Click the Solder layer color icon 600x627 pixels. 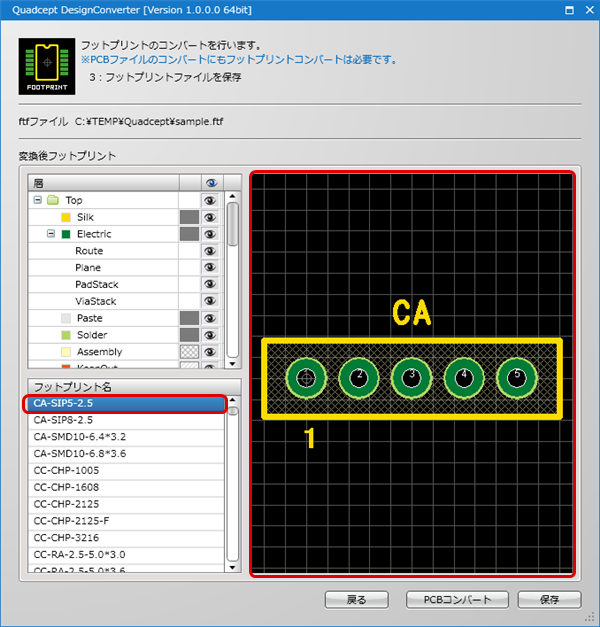(x=66, y=335)
